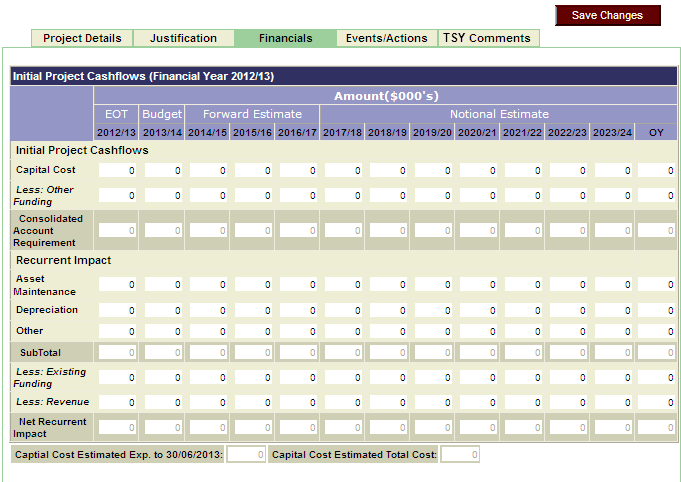Open the Project Details tab
Viewport: 681px width, 482px height.
(83, 38)
